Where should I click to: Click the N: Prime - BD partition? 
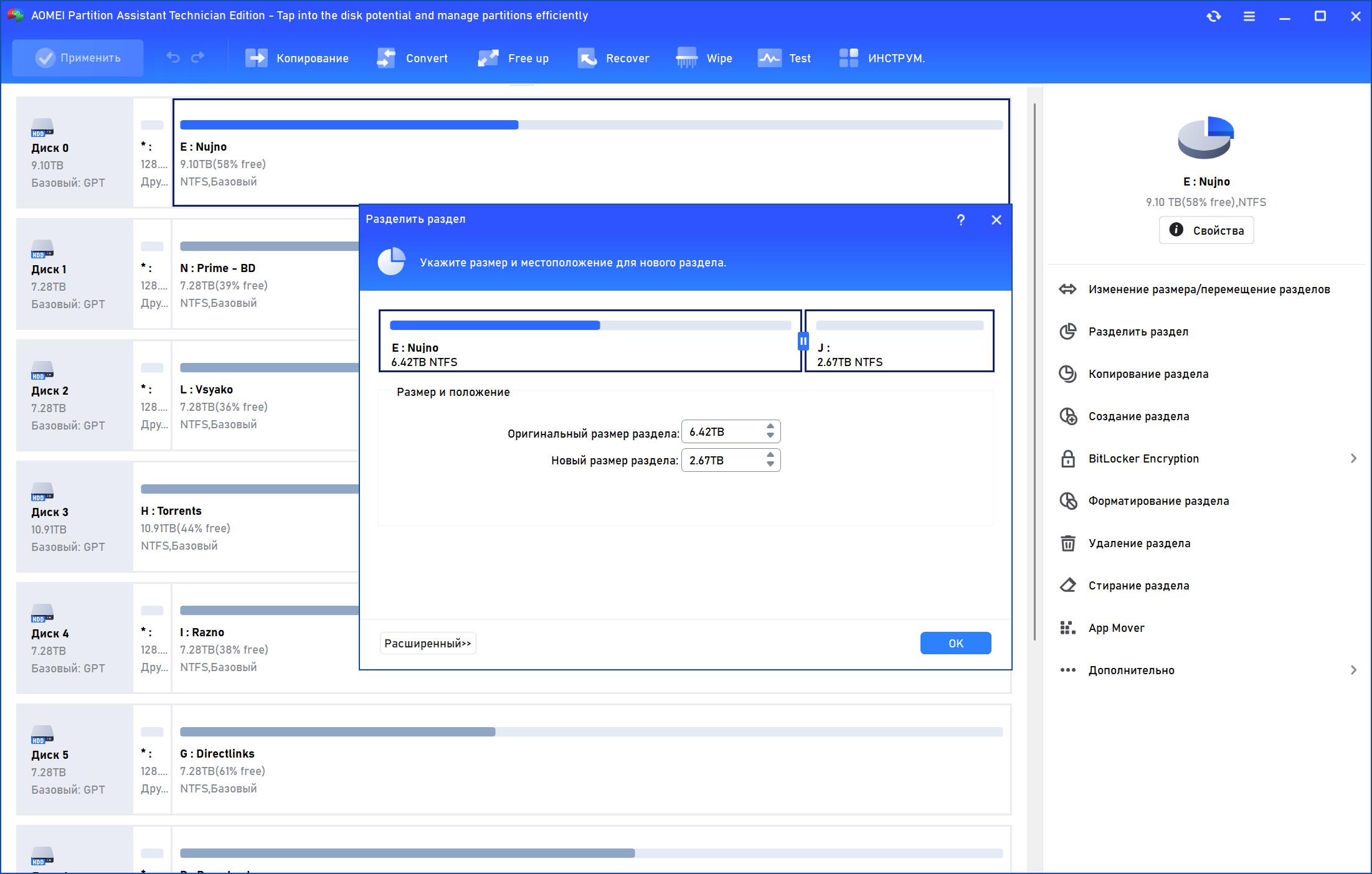(267, 274)
